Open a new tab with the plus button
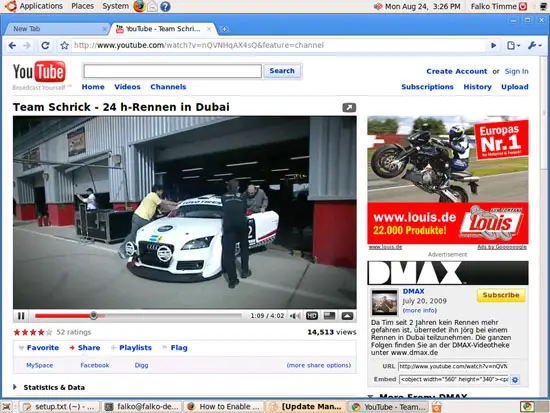The width and height of the screenshot is (550, 413). click(x=224, y=29)
